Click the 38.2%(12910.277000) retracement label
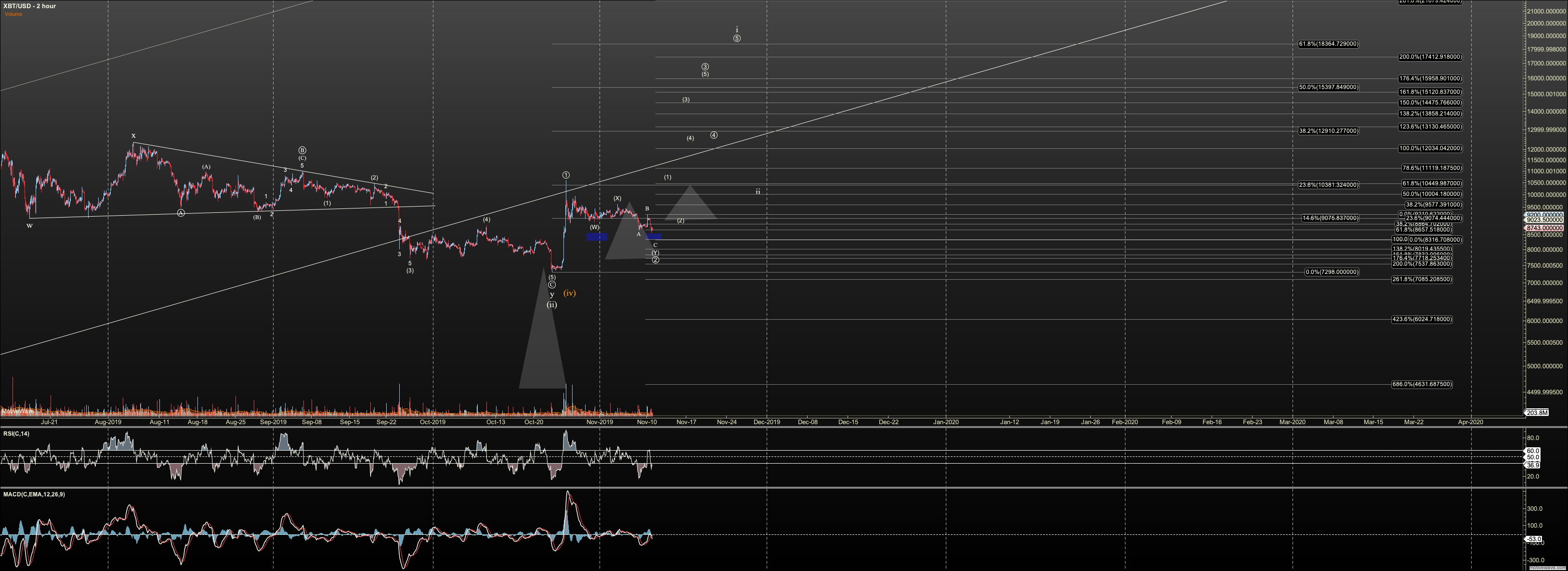The image size is (1568, 571). (x=1328, y=131)
